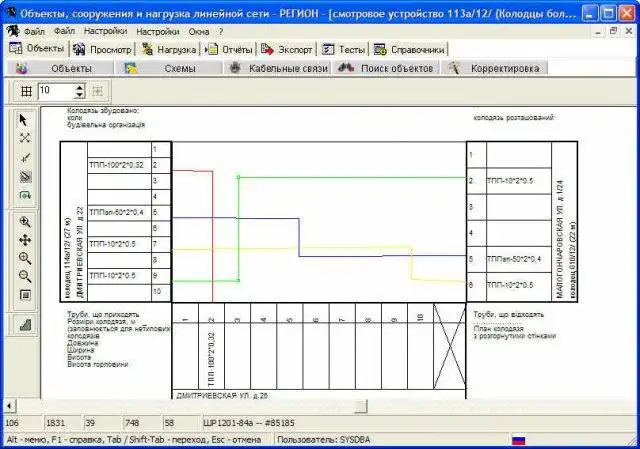Viewport: 640px width, 449px height.
Task: Select the blue cable line
Action: pyautogui.click(x=299, y=237)
